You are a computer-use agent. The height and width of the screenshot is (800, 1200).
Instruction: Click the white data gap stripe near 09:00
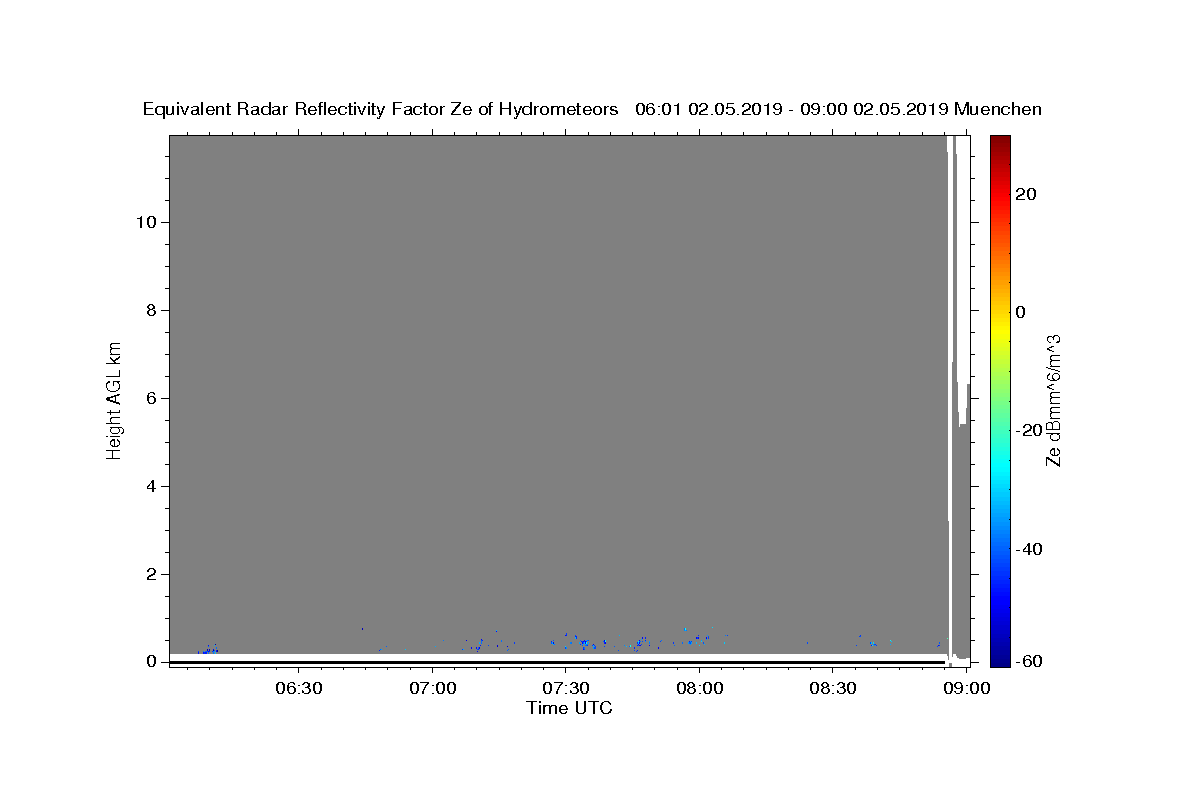pos(950,400)
